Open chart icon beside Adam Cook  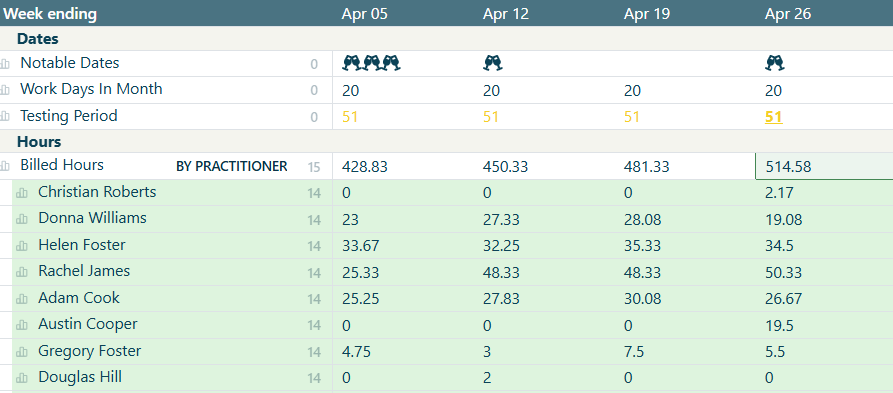[22, 299]
